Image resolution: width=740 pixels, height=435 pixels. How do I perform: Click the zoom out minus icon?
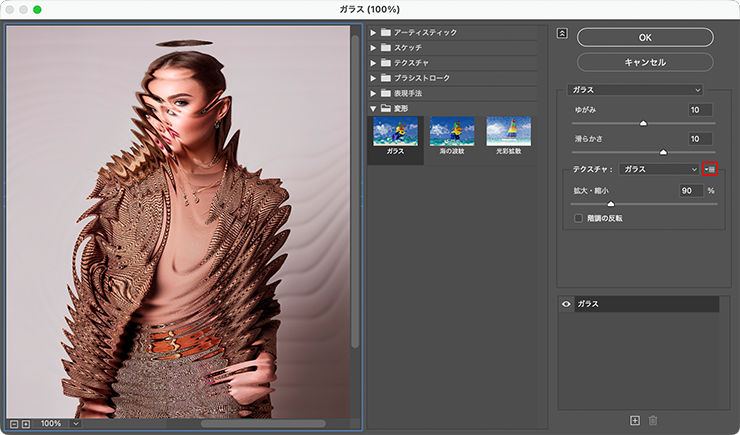pyautogui.click(x=12, y=424)
